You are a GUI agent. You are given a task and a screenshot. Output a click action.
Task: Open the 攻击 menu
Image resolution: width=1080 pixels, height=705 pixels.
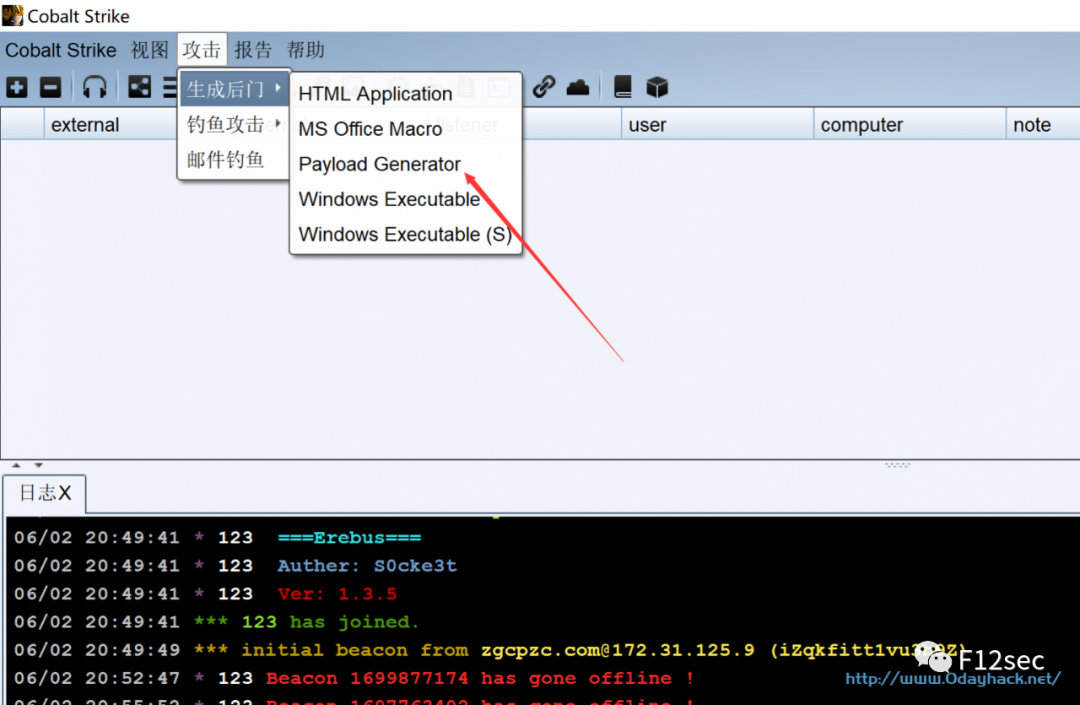click(202, 50)
